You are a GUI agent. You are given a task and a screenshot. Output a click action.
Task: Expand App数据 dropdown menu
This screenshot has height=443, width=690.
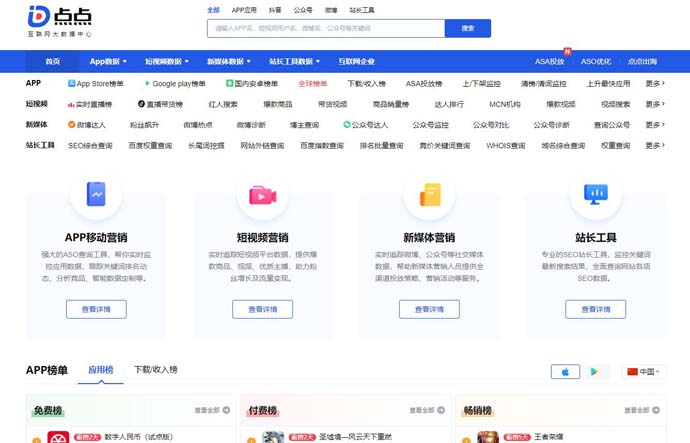[x=108, y=61]
